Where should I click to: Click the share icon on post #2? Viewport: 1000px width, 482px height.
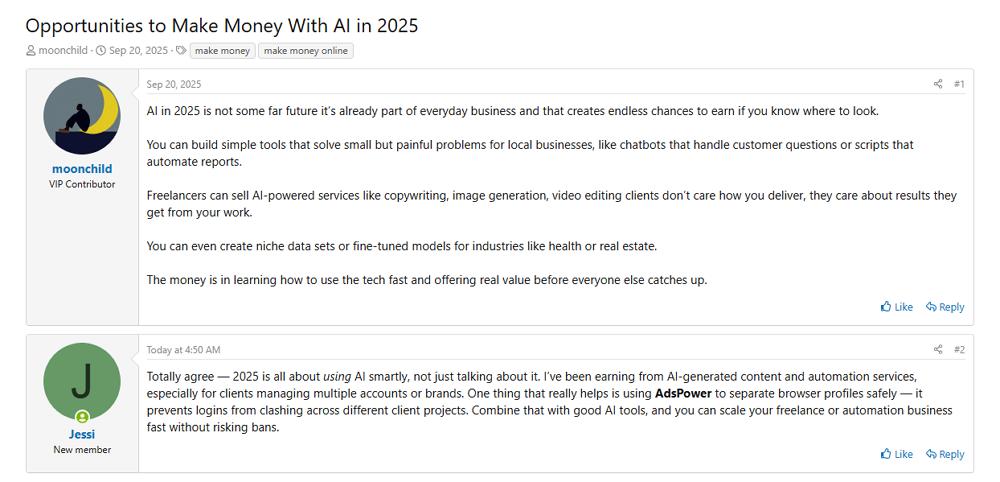pyautogui.click(x=938, y=350)
